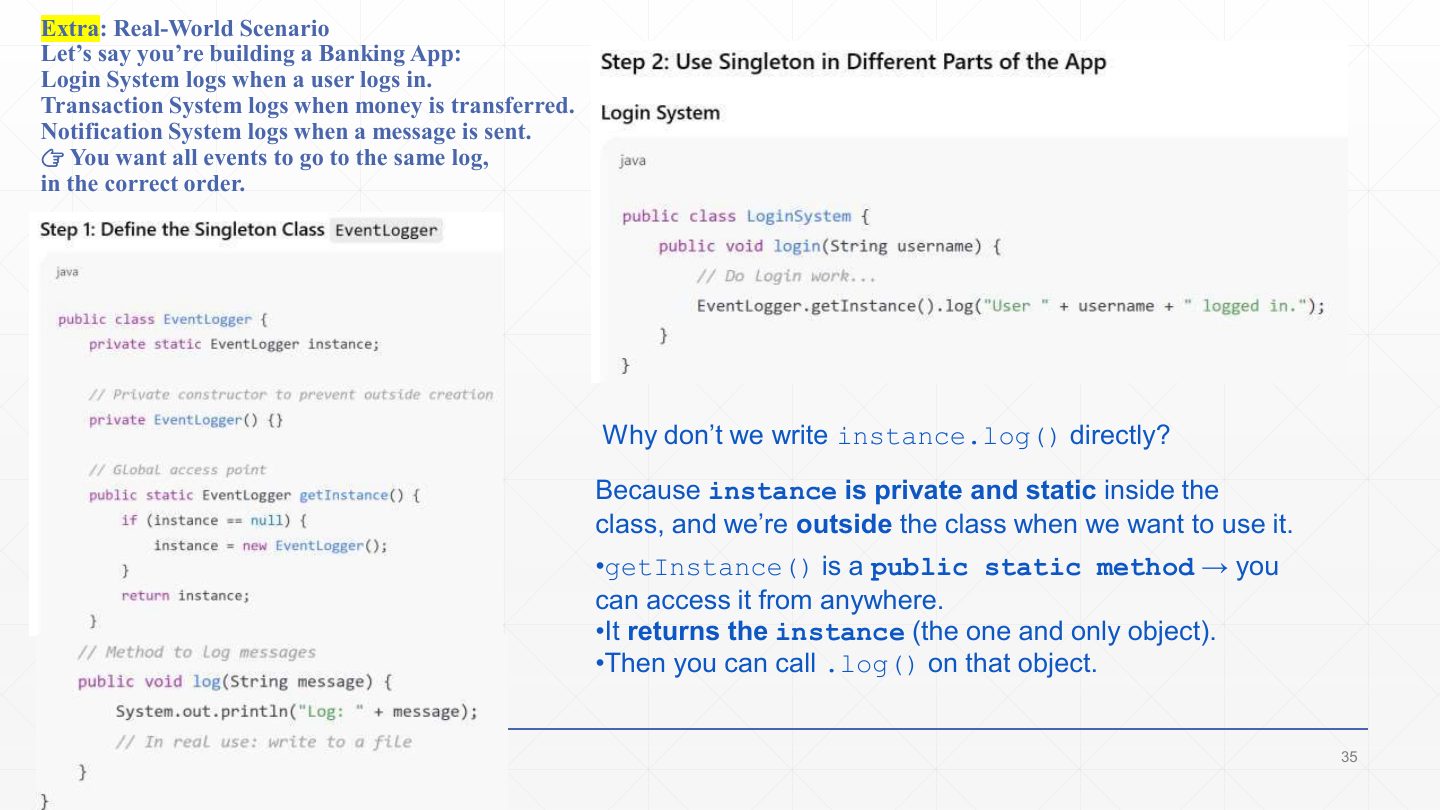Click the line "return instance;"
1440x810 pixels.
pos(185,596)
